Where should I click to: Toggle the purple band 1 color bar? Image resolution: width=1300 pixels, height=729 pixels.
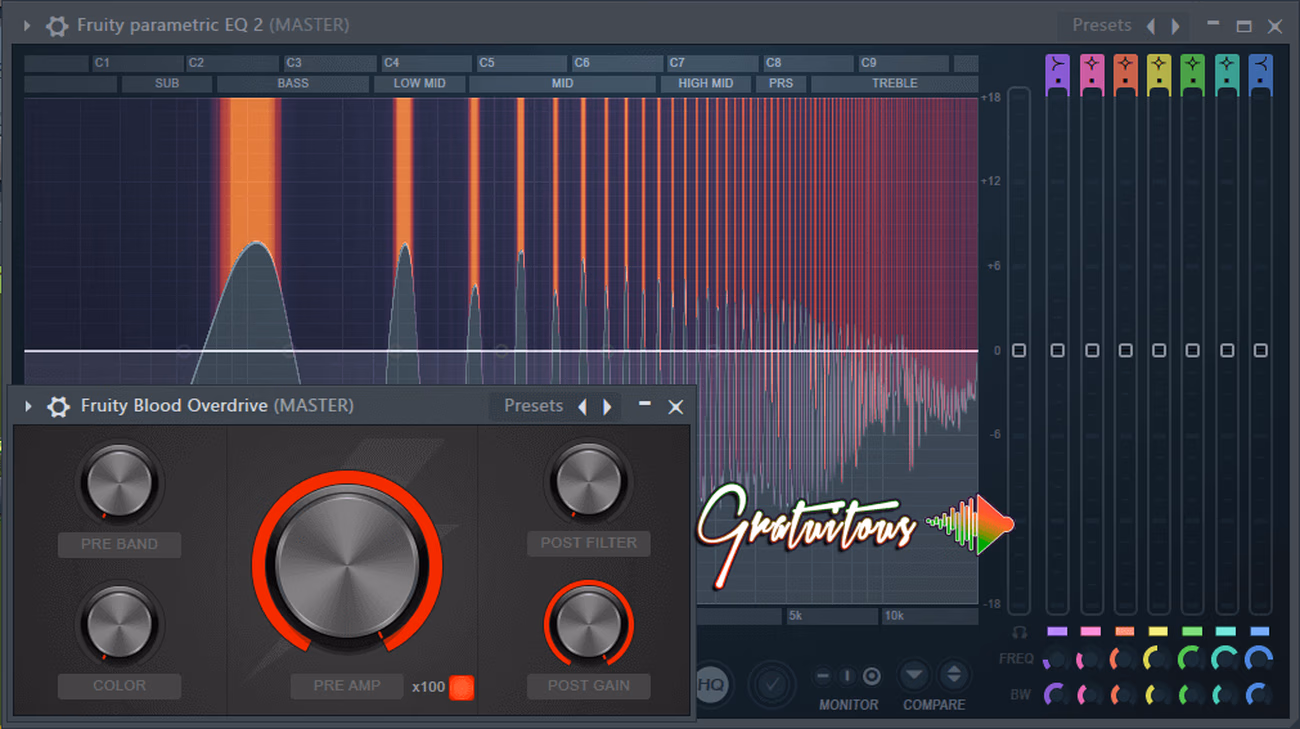point(1057,632)
